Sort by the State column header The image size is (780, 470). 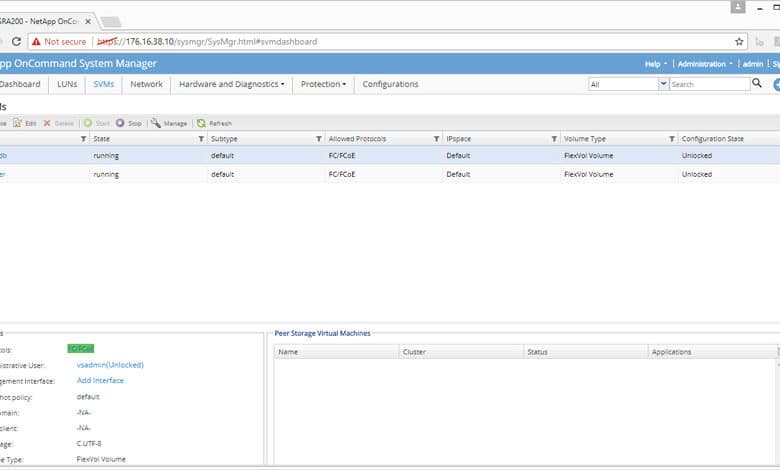point(101,139)
